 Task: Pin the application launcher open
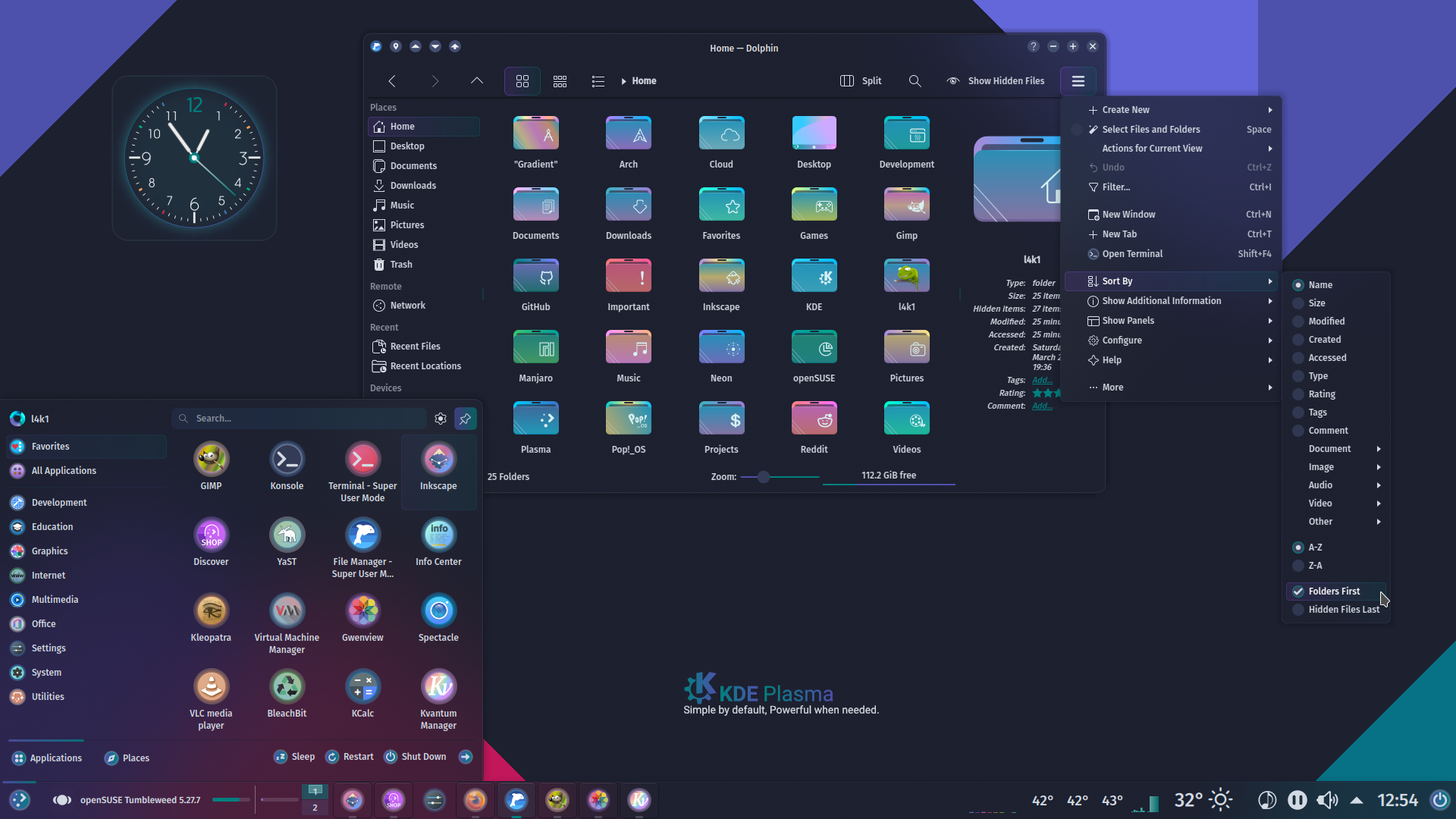coord(465,419)
